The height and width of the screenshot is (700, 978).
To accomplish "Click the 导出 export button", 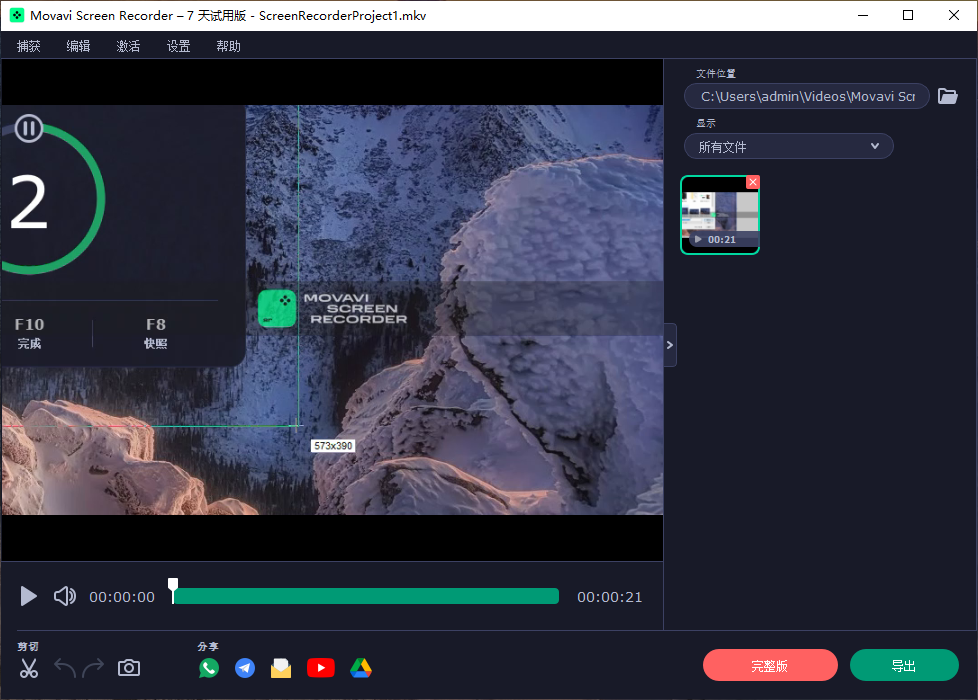I will (904, 666).
